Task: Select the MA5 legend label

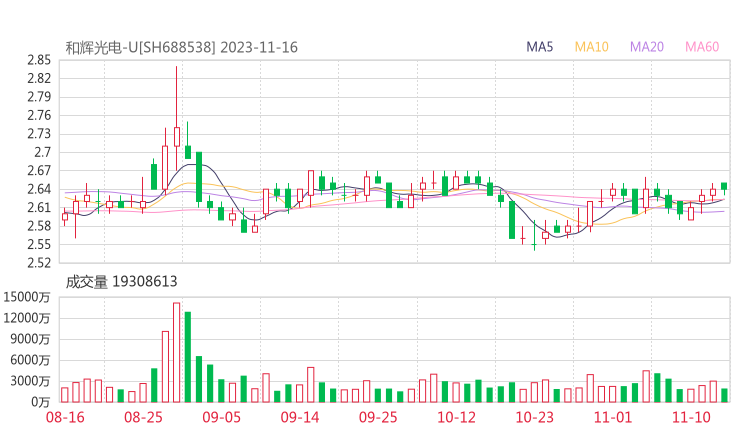Action: (x=539, y=47)
